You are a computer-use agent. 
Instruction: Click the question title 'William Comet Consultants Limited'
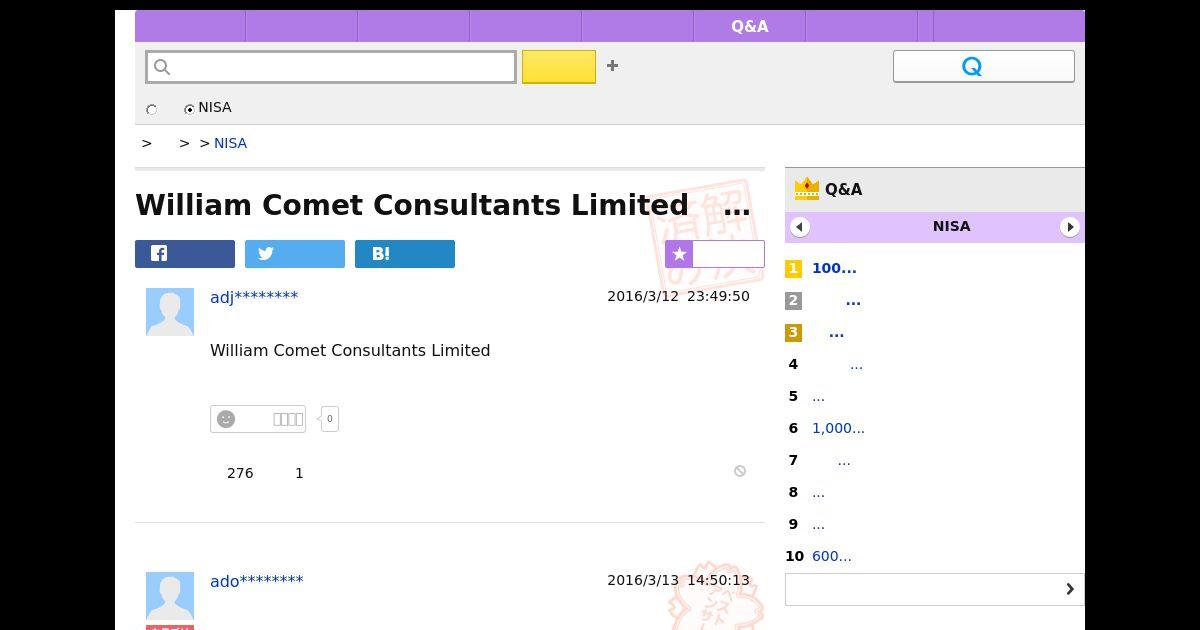tap(411, 205)
